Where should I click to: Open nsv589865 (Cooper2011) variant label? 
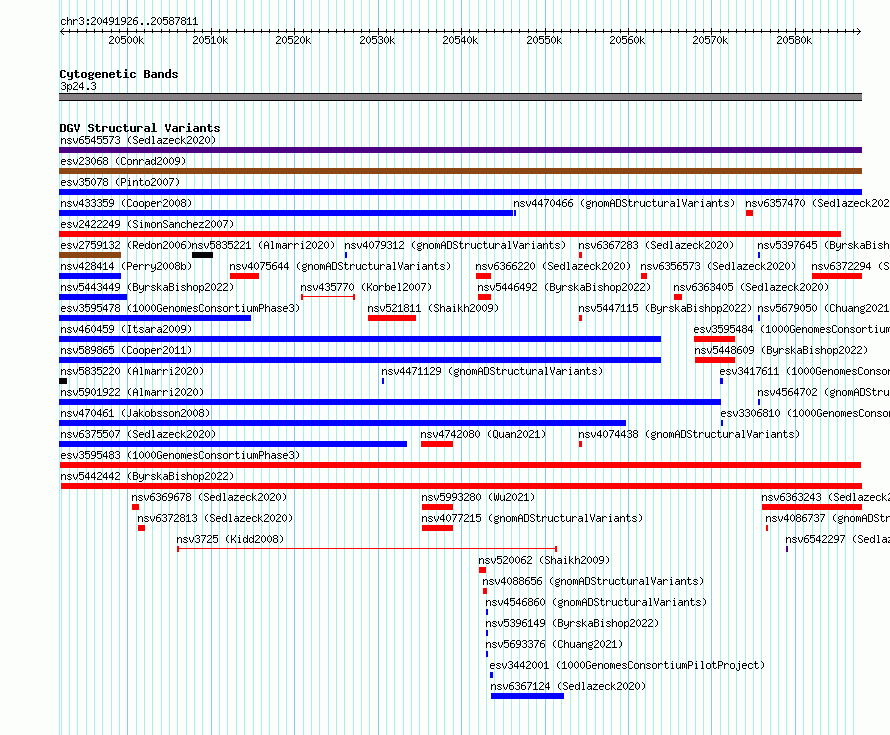126,350
